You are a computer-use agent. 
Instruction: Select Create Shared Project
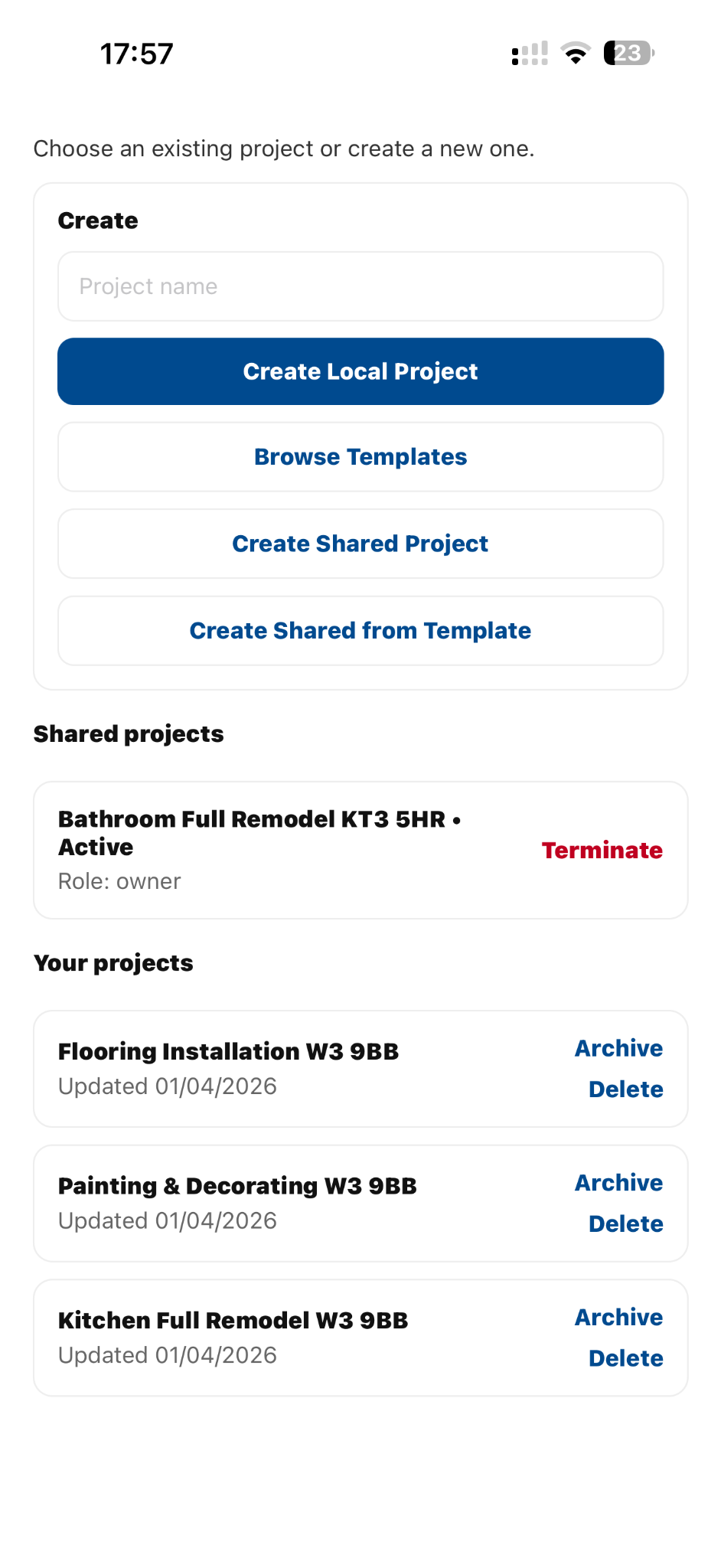[x=360, y=544]
